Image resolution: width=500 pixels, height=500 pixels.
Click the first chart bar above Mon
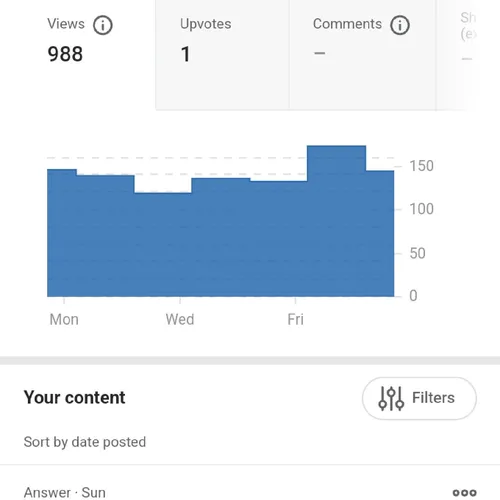click(62, 233)
